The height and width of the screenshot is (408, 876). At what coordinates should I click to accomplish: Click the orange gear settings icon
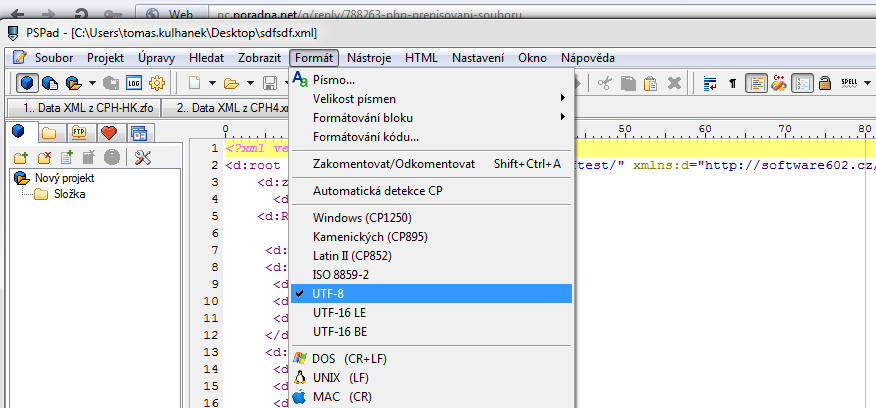click(x=157, y=83)
